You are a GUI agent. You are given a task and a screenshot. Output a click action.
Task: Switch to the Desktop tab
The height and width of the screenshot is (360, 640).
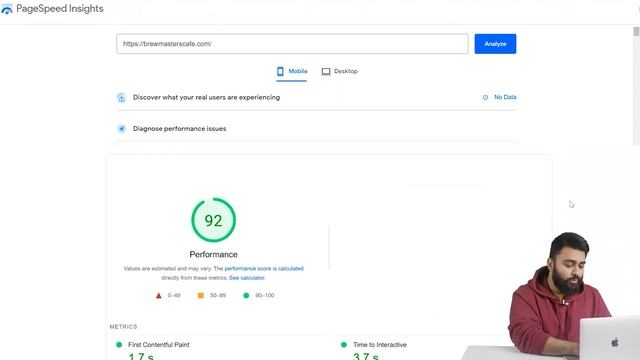click(x=340, y=71)
